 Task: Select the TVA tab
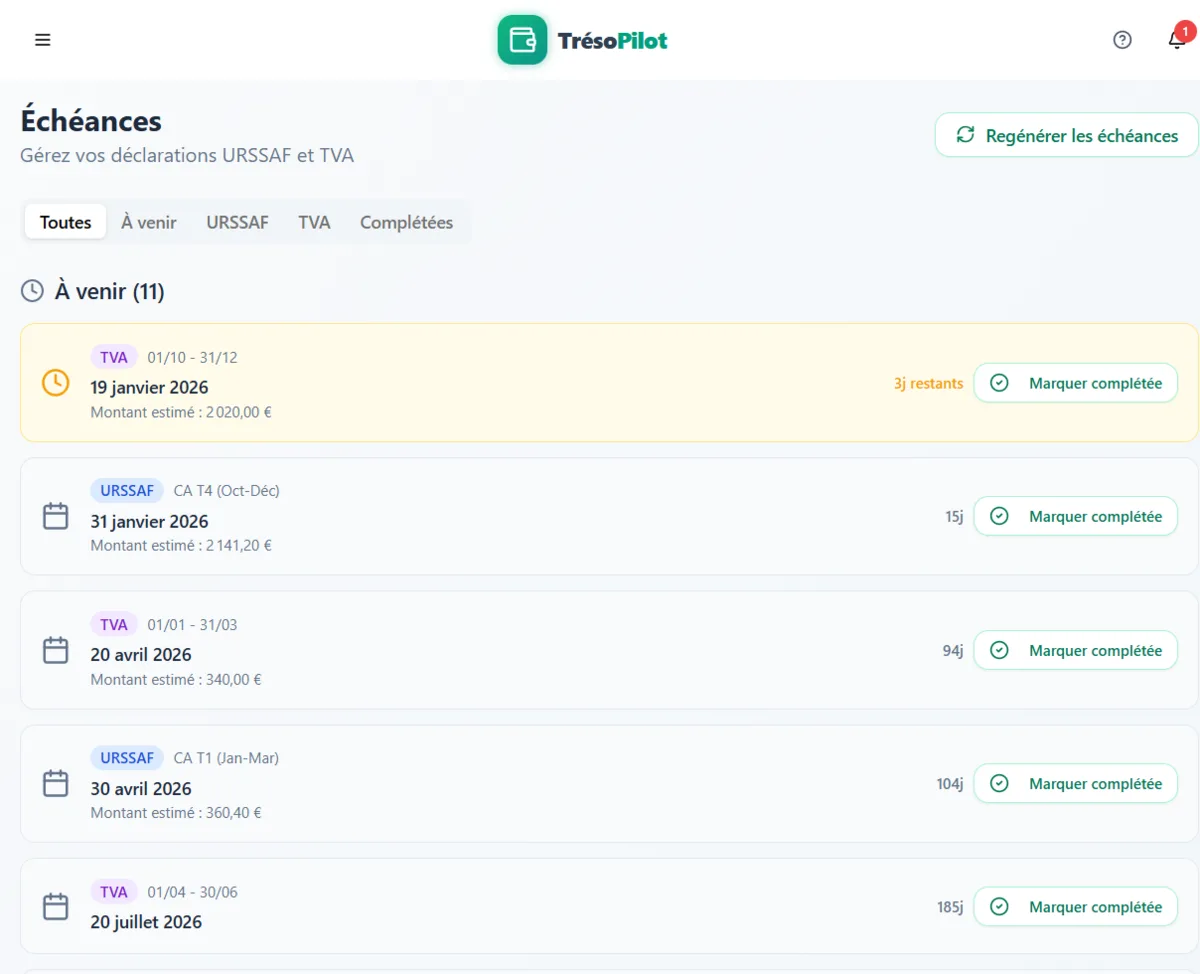[x=314, y=222]
